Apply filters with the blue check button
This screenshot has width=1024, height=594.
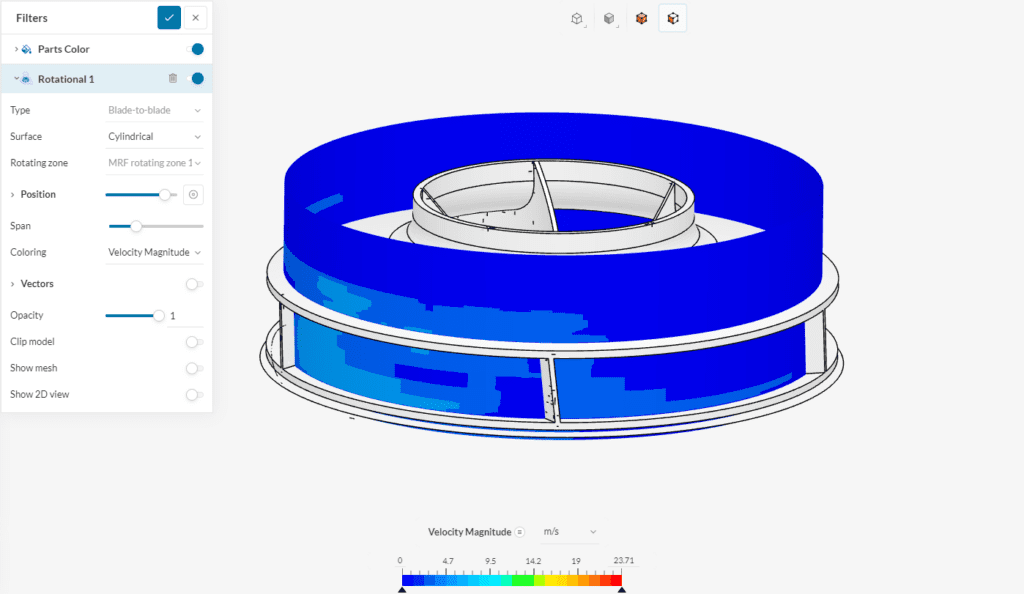point(168,17)
